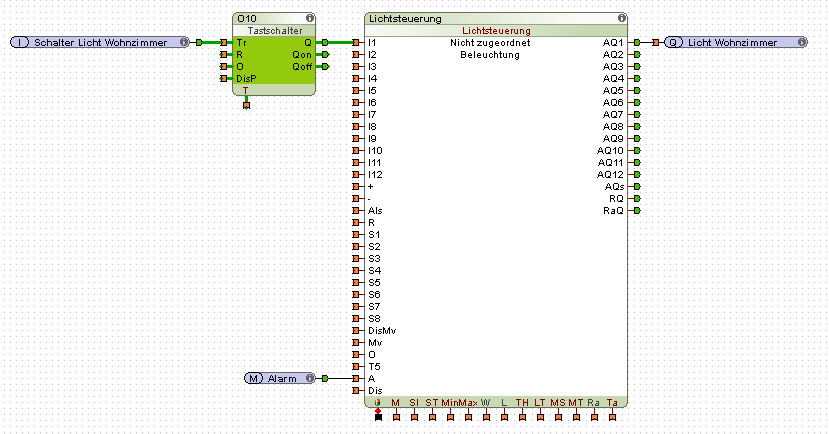Click the AQ1 output connector

(x=636, y=42)
